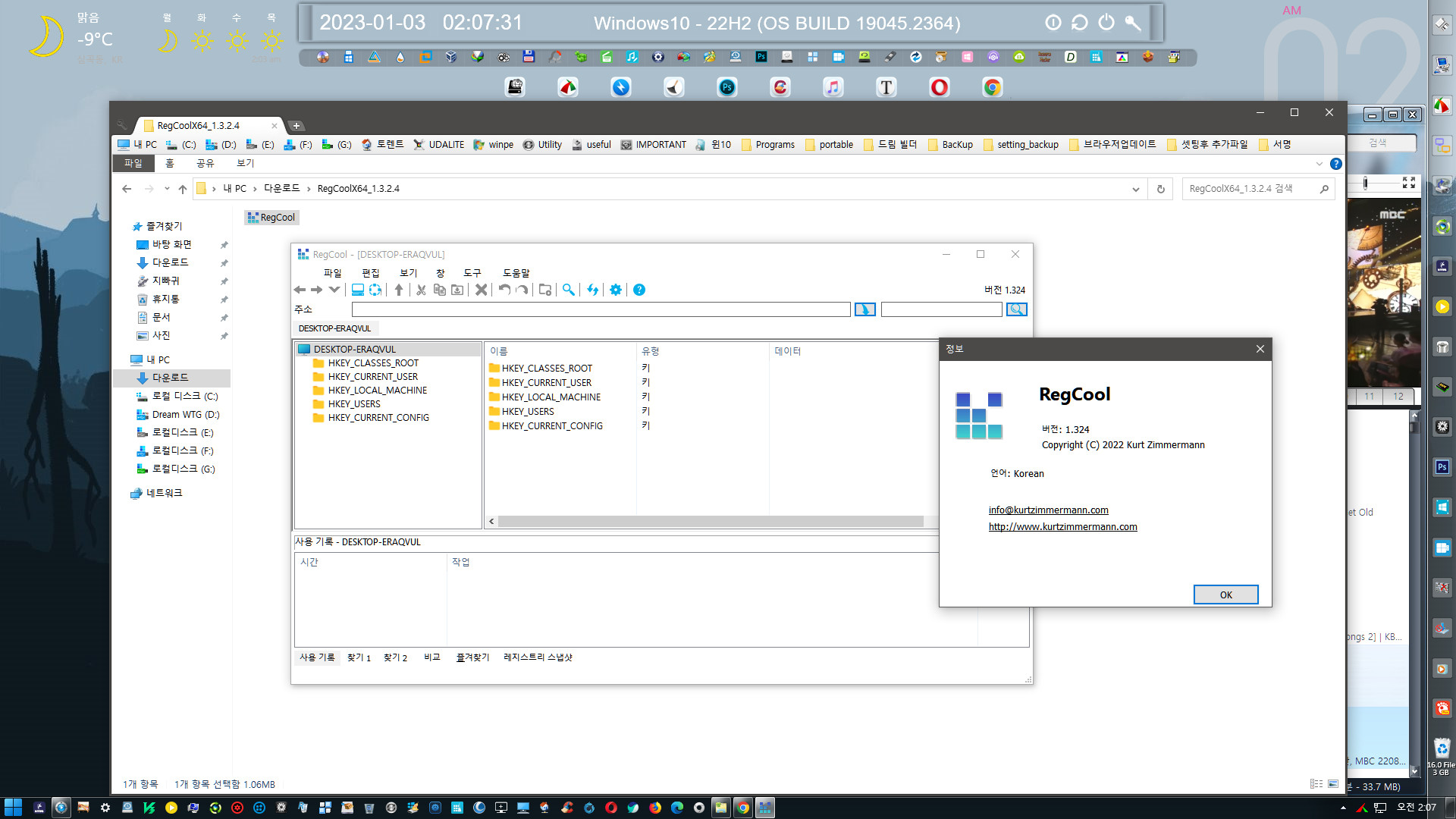
Task: Click the blue help question mark icon
Action: (639, 290)
